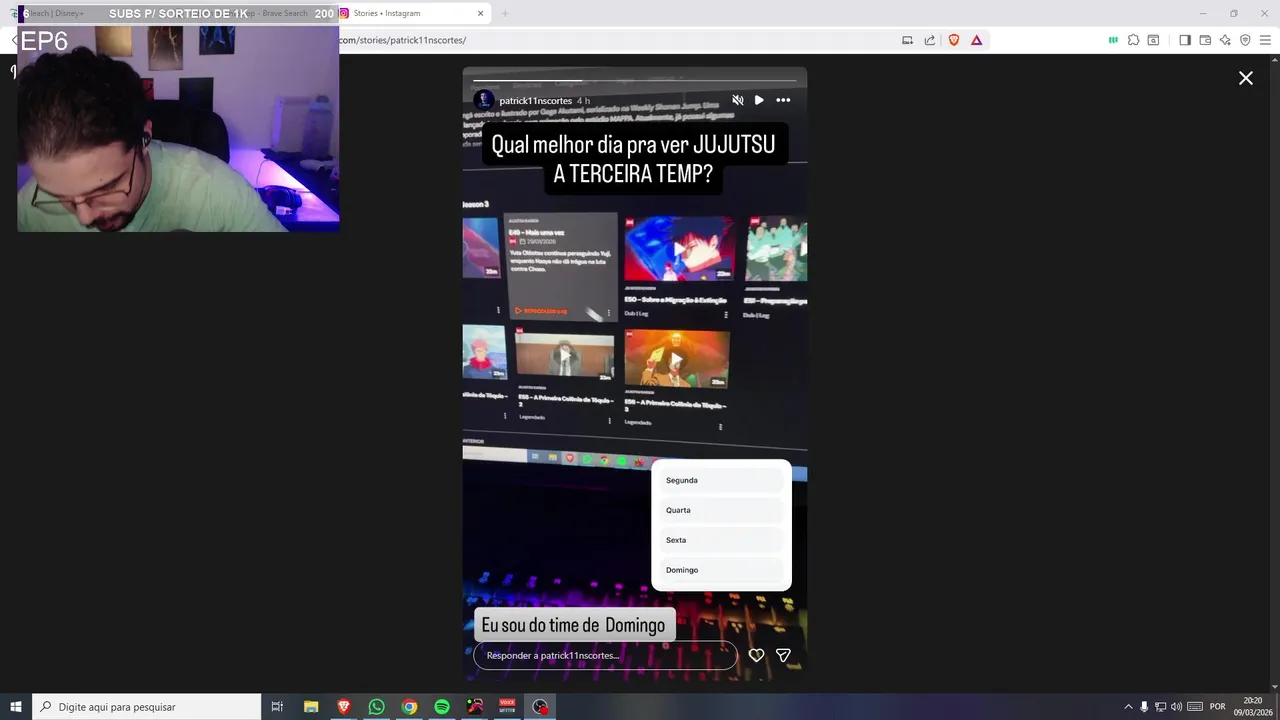Open the touch keyboard tray icon
Image resolution: width=1280 pixels, height=720 pixels.
pyautogui.click(x=1195, y=707)
